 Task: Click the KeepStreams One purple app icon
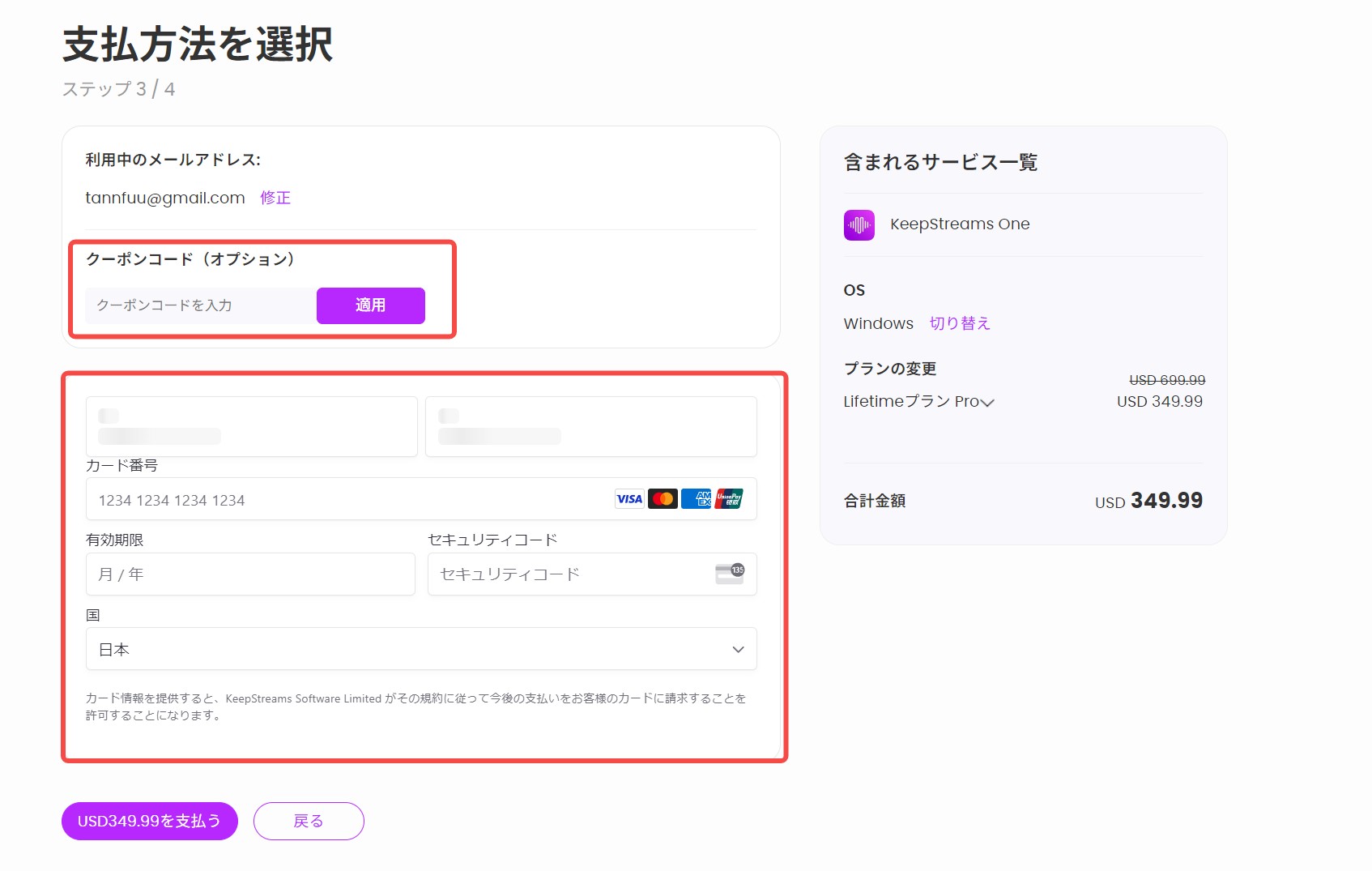[859, 225]
